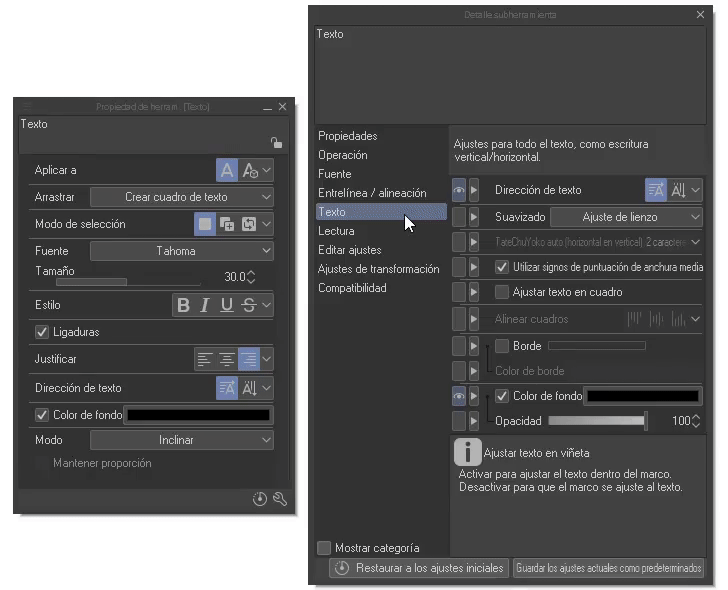Click the info icon beside Ajustar texto en viñeta

pos(468,452)
